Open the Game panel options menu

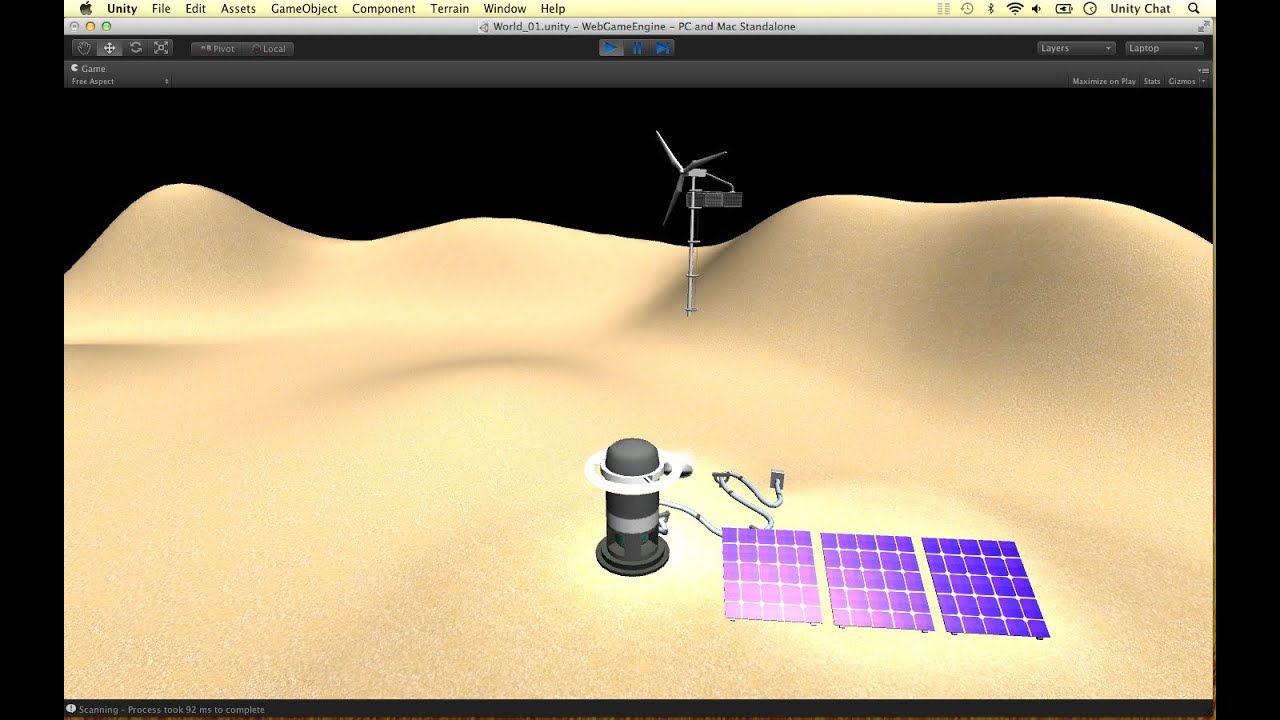point(1204,70)
